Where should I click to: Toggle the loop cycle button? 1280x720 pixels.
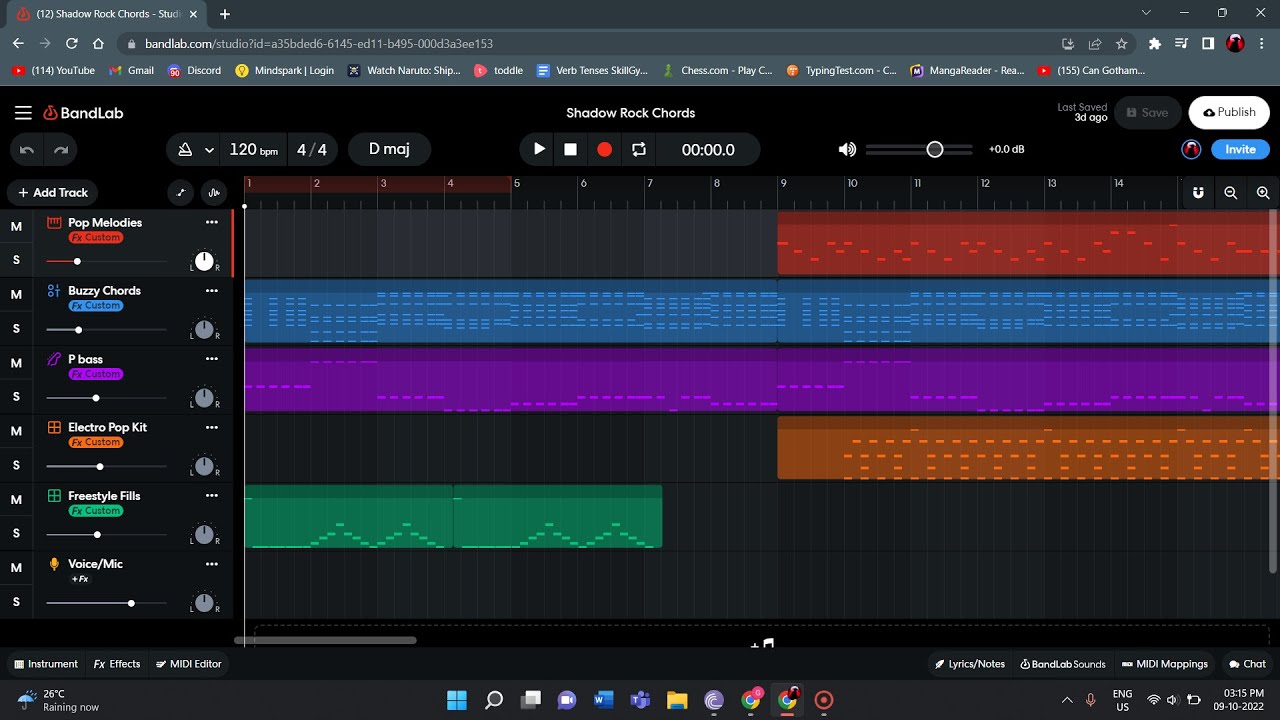pyautogui.click(x=638, y=149)
